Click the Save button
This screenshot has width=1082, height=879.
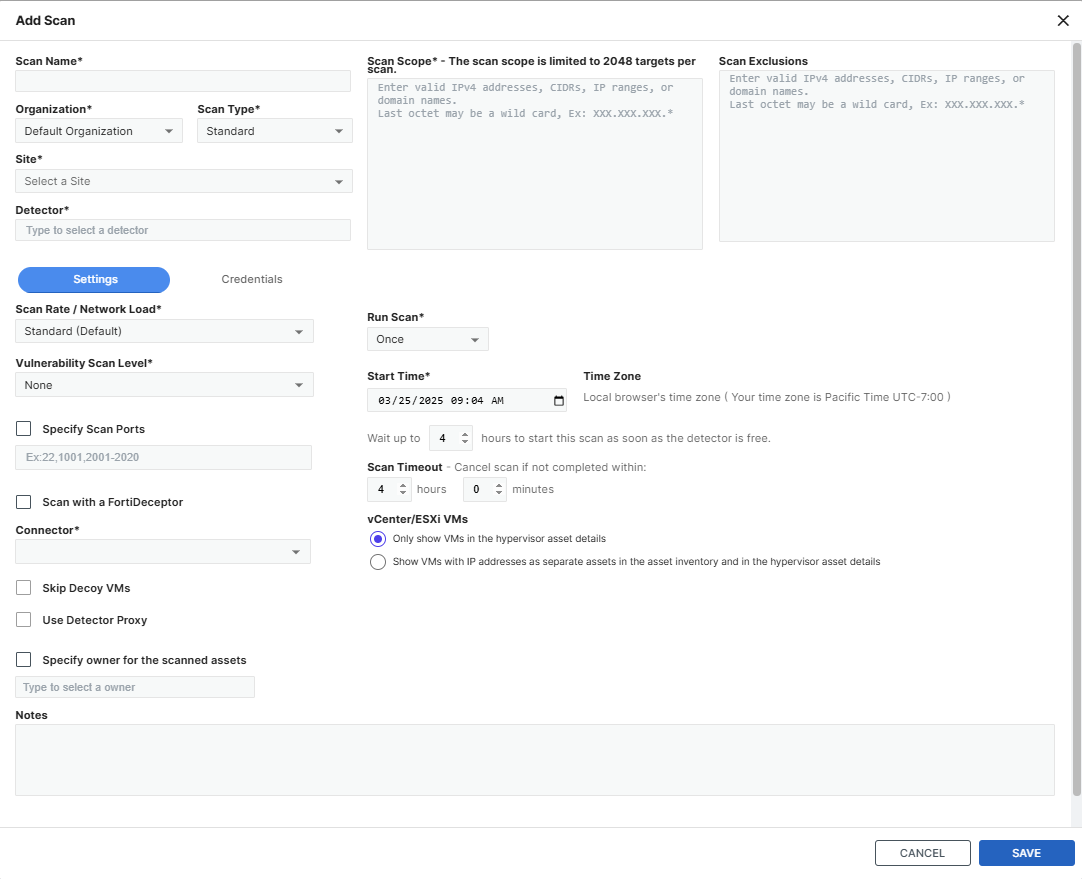coord(1026,853)
